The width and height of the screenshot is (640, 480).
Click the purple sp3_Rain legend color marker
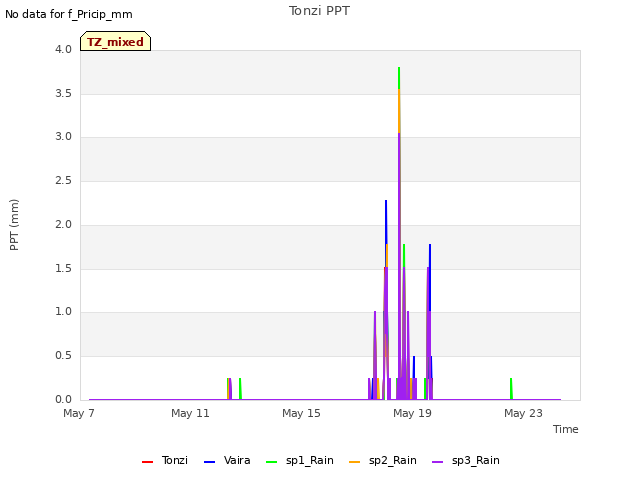438,462
